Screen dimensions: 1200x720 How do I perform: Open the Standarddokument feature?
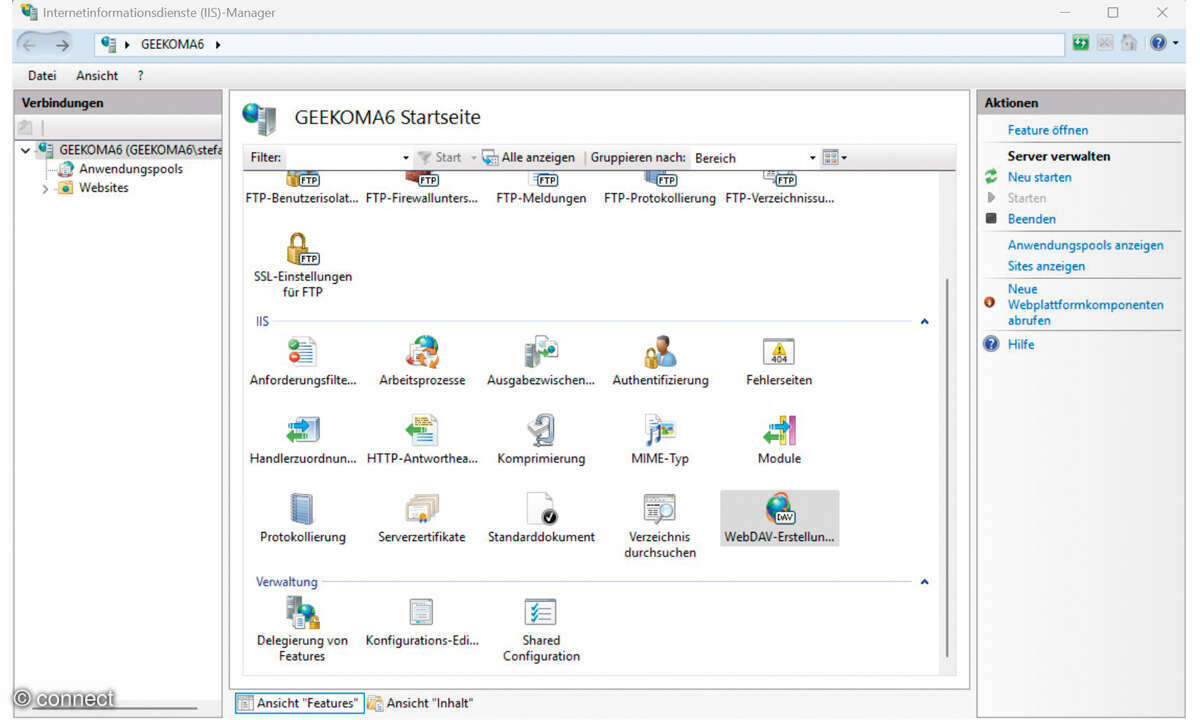click(541, 518)
